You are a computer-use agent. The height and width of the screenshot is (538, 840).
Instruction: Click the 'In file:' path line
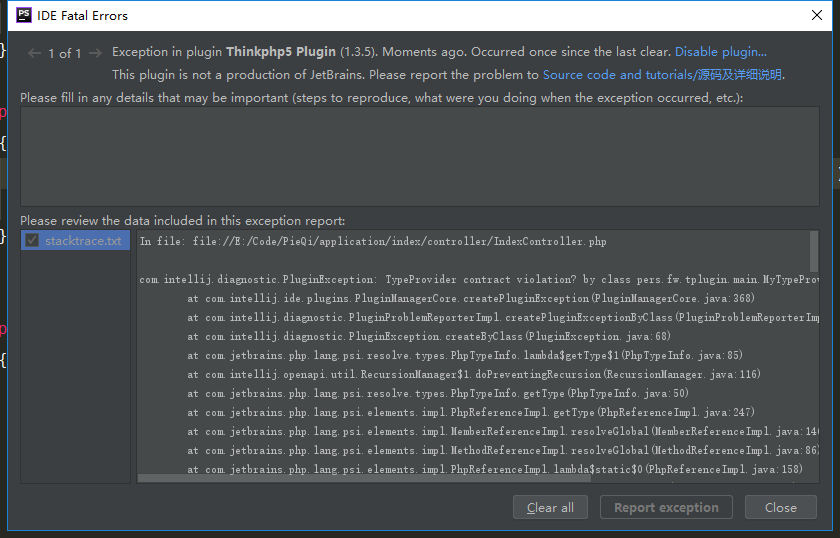[x=373, y=241]
